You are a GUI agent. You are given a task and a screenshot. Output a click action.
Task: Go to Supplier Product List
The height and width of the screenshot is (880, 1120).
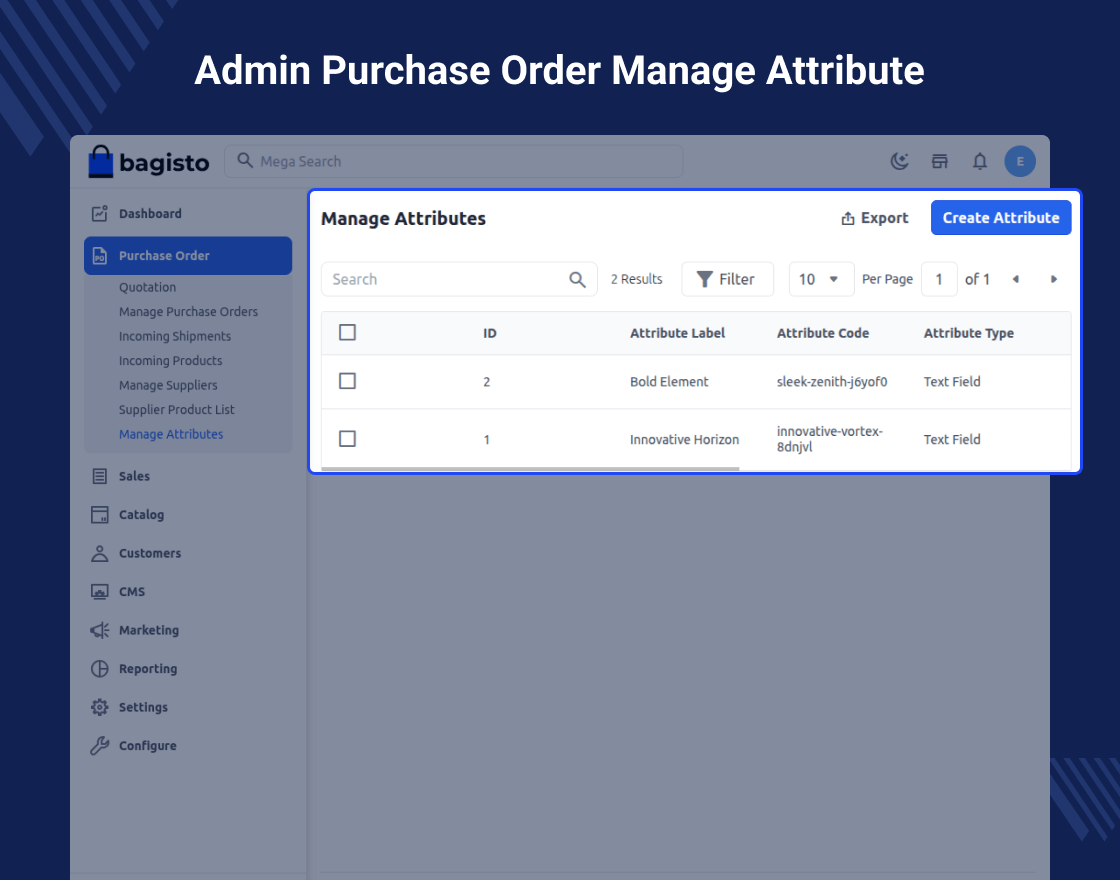point(176,410)
